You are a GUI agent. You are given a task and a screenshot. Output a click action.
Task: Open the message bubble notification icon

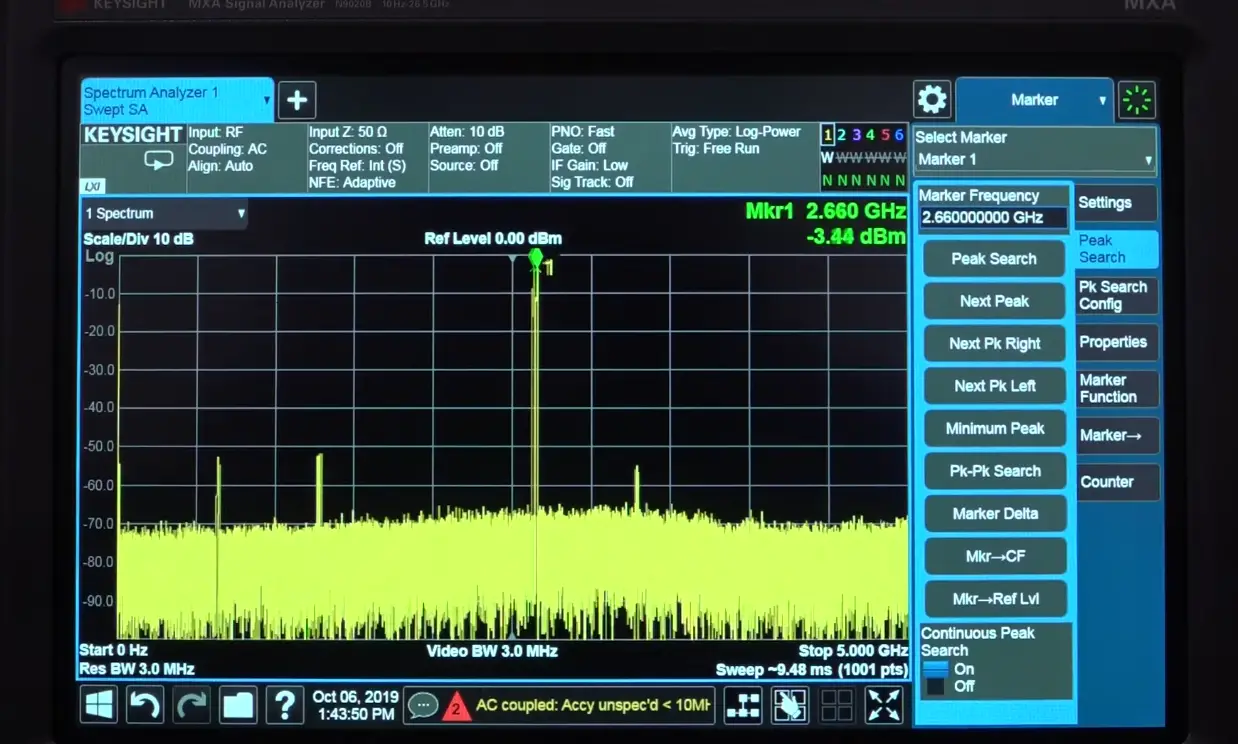[x=424, y=705]
